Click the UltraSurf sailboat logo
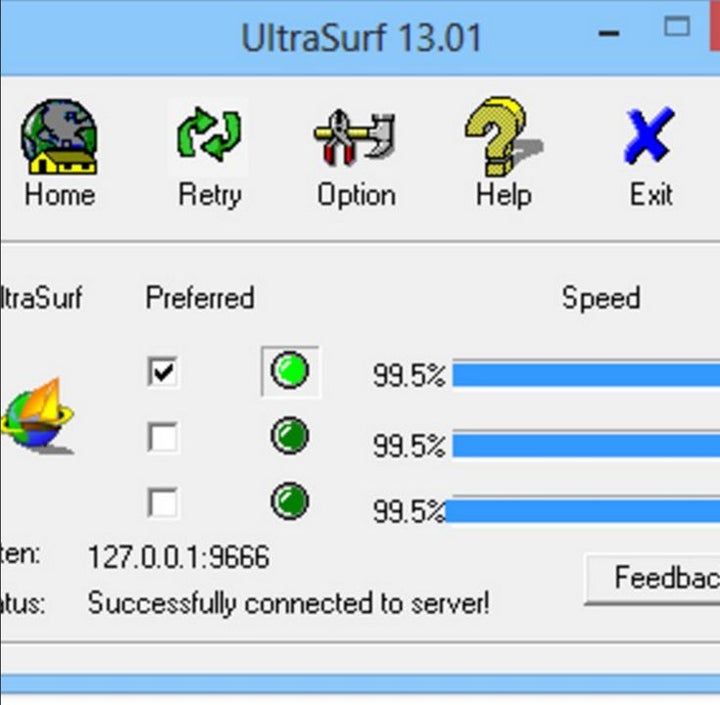 tap(38, 416)
